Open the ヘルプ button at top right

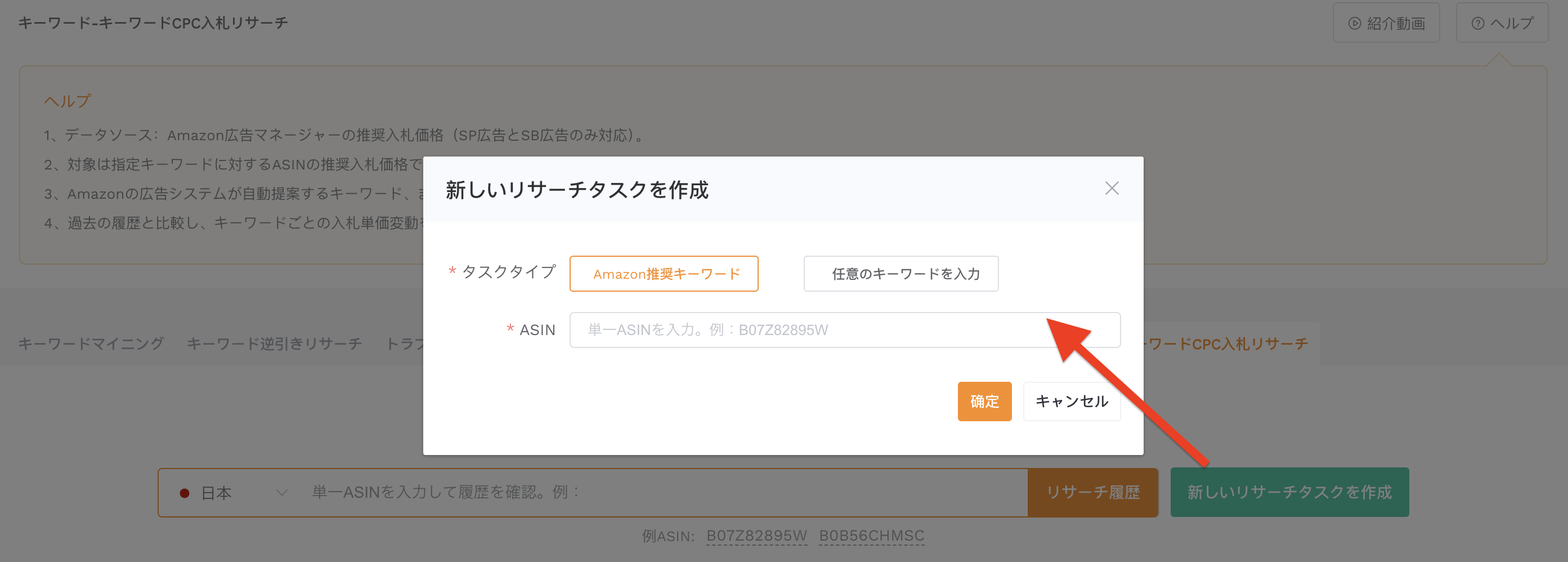[x=1502, y=23]
